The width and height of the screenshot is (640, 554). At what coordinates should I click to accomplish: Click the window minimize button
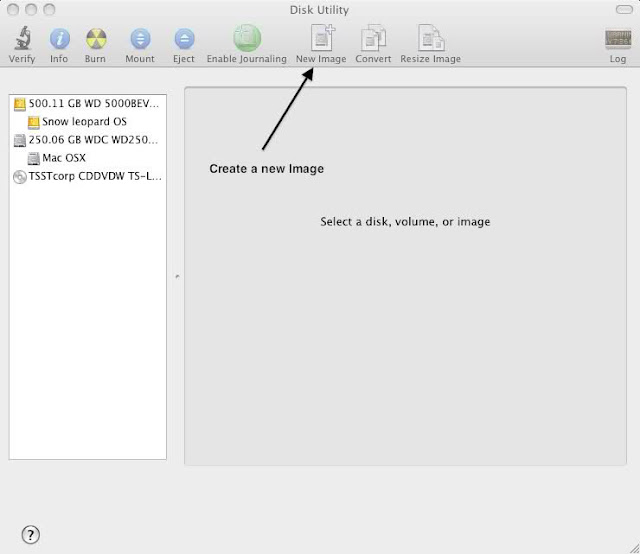[x=31, y=9]
